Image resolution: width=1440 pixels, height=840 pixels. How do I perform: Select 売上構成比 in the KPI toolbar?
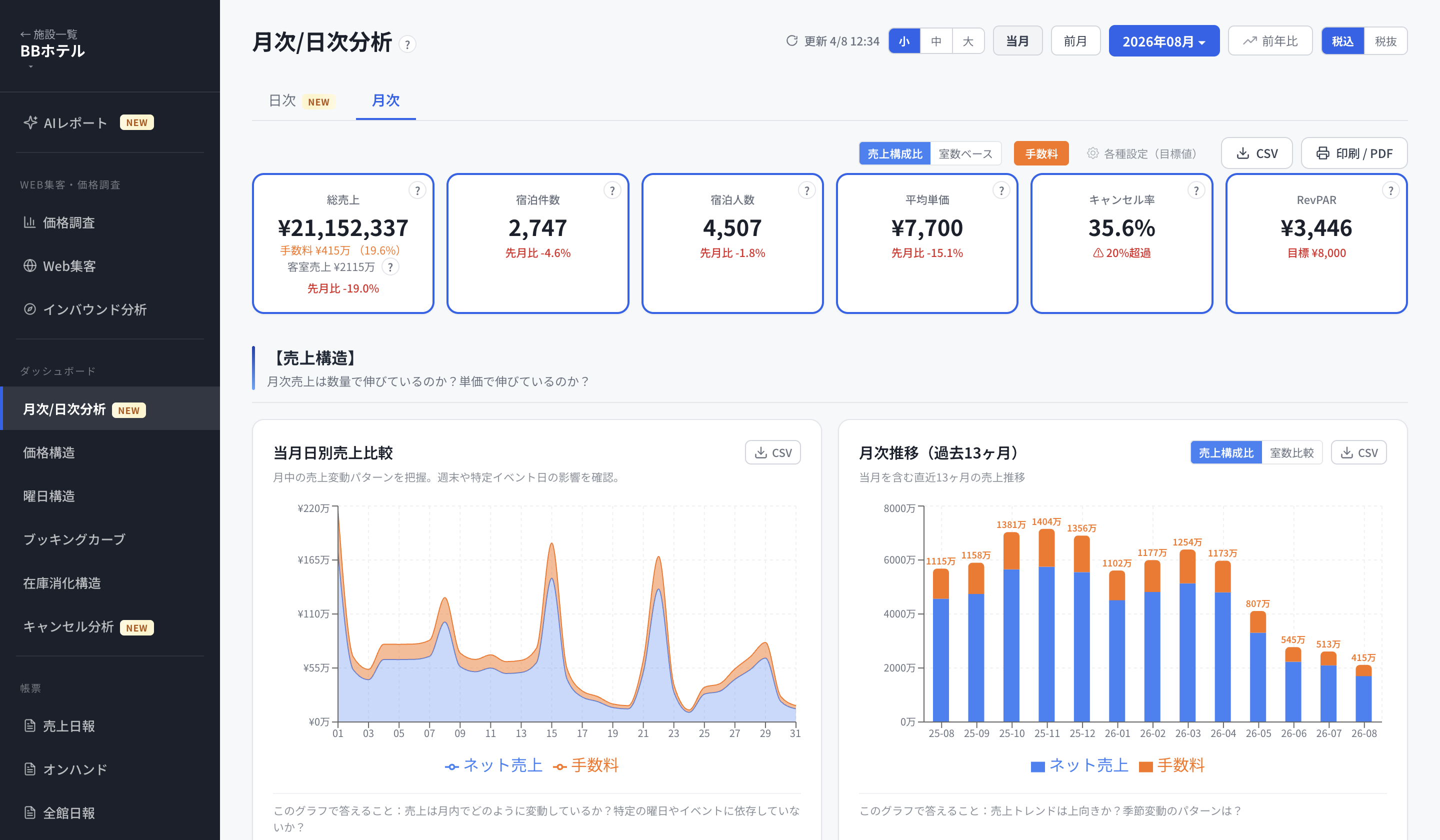point(895,153)
